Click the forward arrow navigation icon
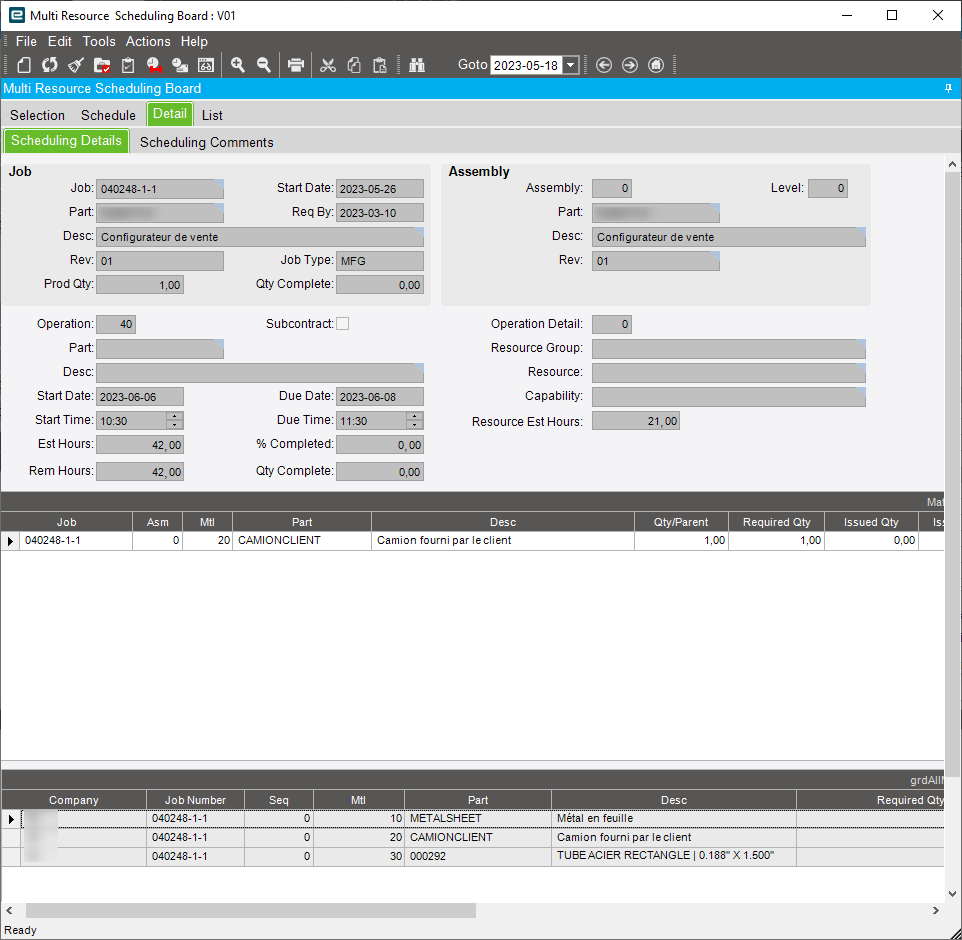The height and width of the screenshot is (940, 962). pos(630,65)
